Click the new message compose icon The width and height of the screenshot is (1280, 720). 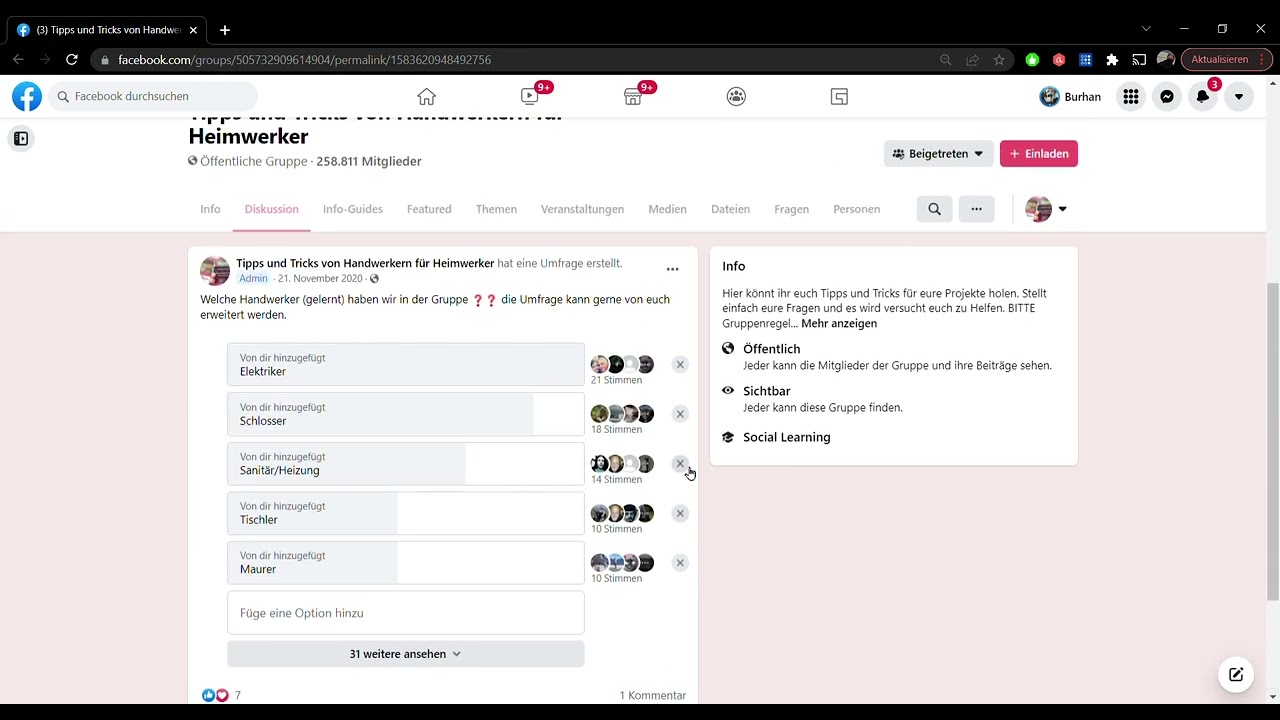pyautogui.click(x=1236, y=674)
